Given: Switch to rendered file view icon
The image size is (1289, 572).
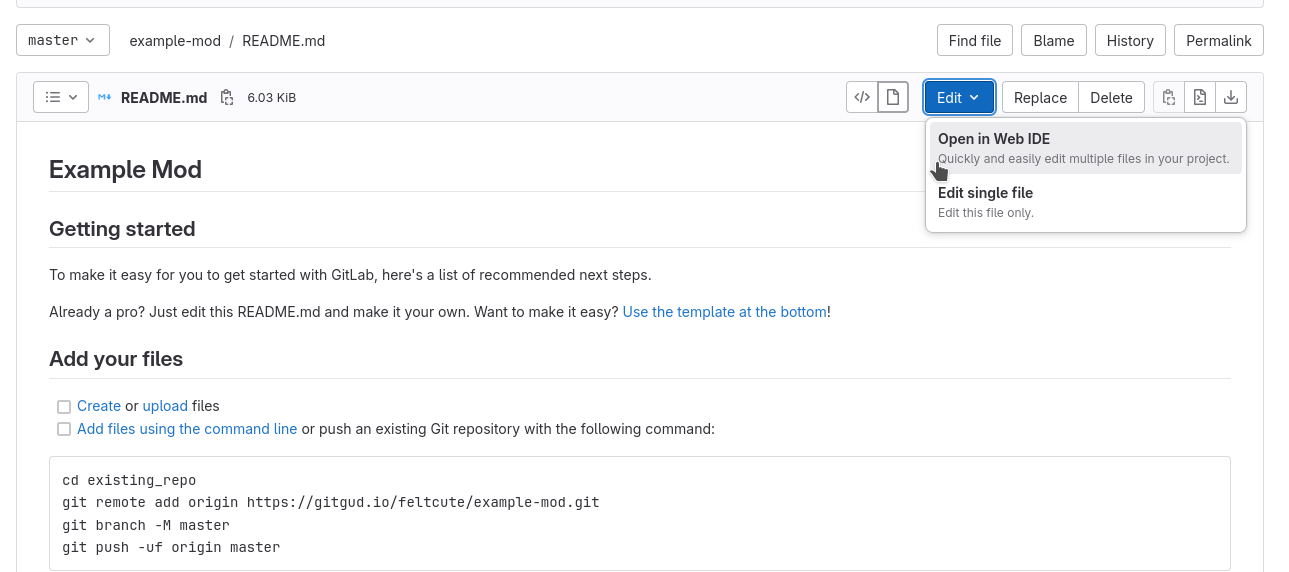Looking at the screenshot, I should click(892, 97).
